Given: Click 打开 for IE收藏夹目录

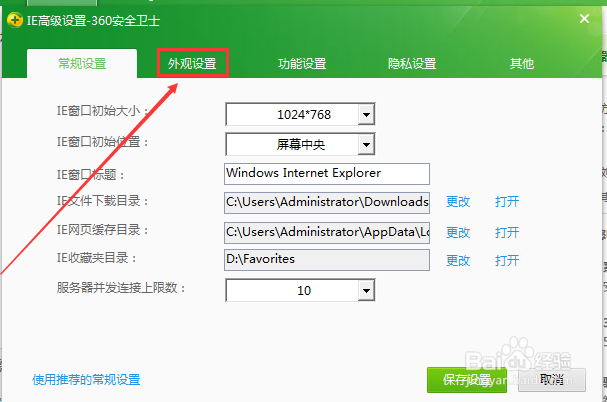Looking at the screenshot, I should (x=507, y=260).
